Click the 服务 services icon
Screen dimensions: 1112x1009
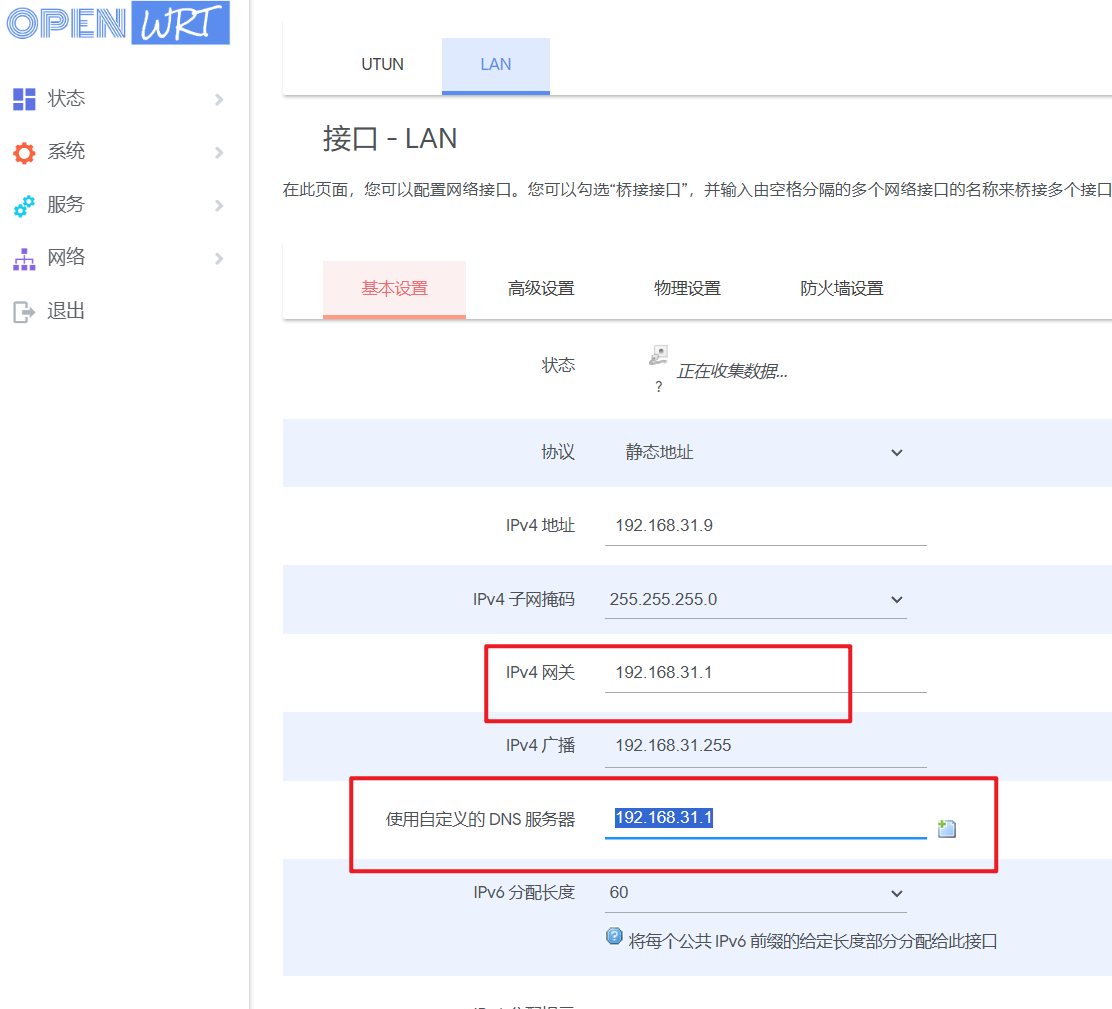[x=23, y=205]
